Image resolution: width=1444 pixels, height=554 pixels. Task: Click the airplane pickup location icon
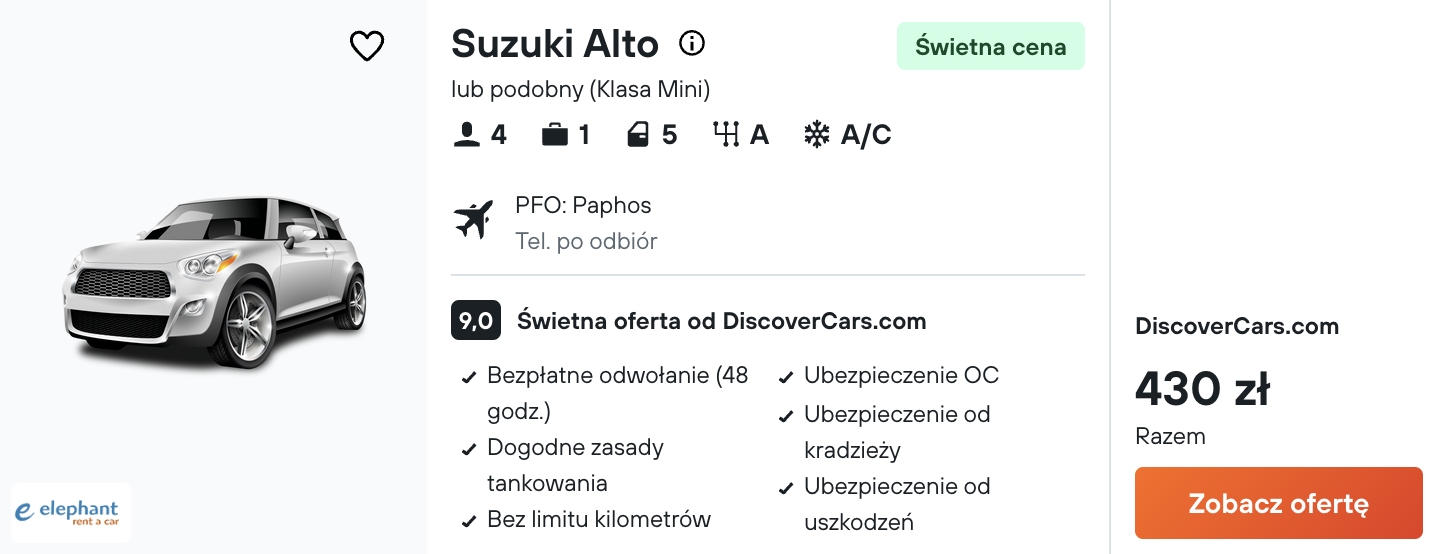(x=474, y=219)
